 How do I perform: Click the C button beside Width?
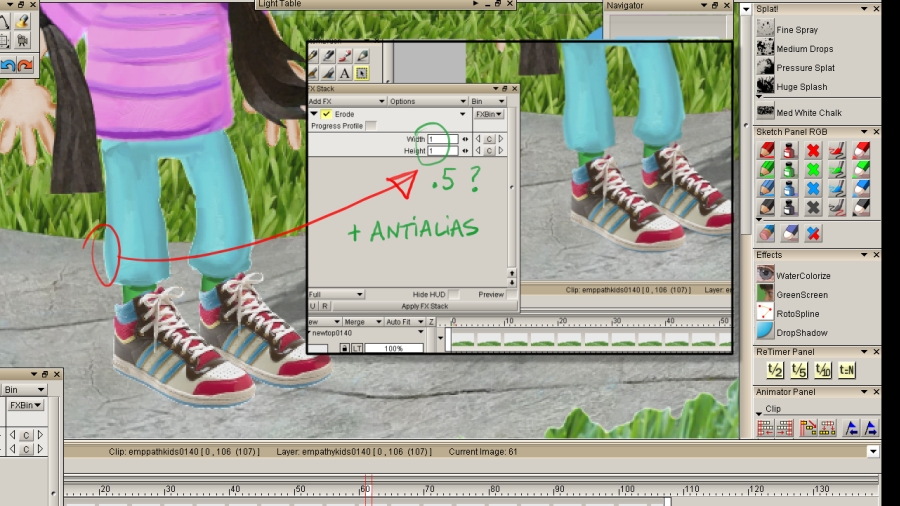[x=489, y=139]
